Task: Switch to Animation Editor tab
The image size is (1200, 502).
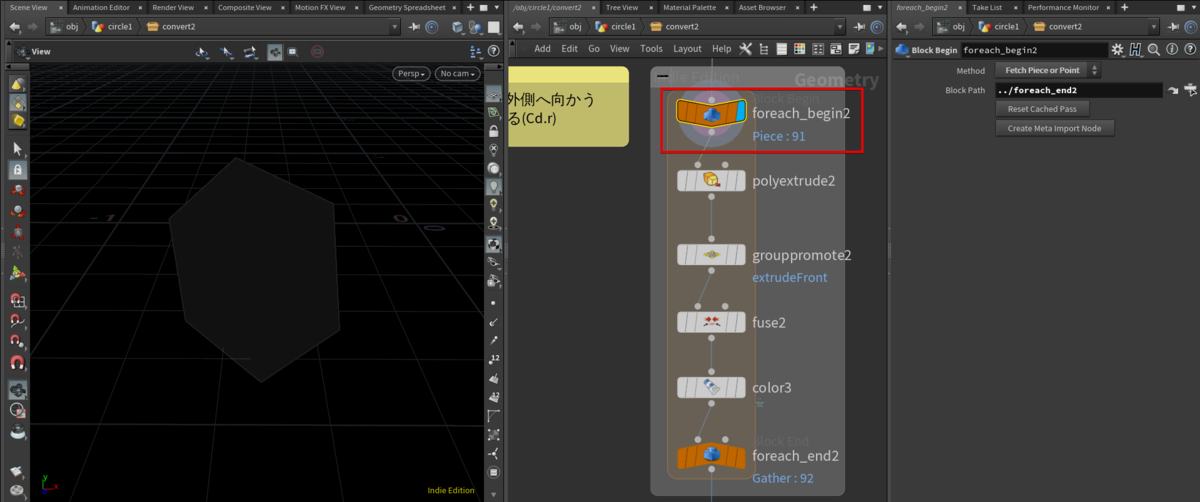Action: [x=101, y=7]
